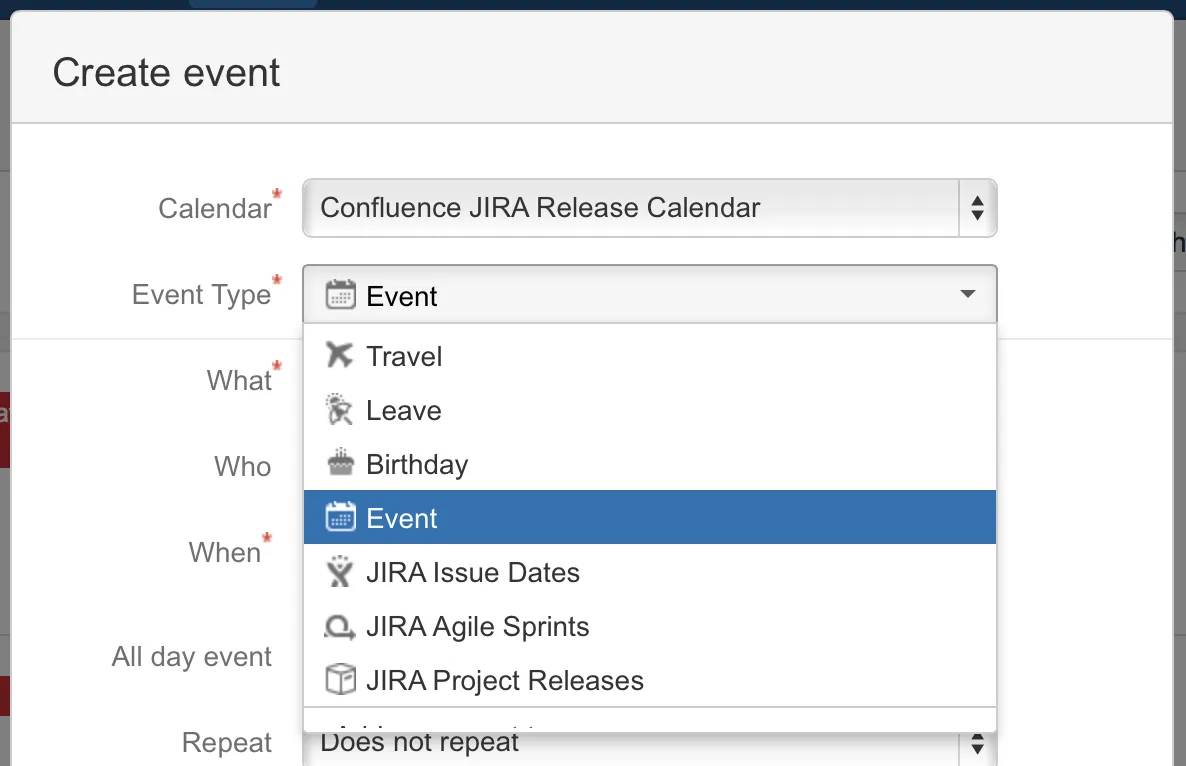Click the Who field label
The height and width of the screenshot is (766, 1186).
click(x=243, y=467)
